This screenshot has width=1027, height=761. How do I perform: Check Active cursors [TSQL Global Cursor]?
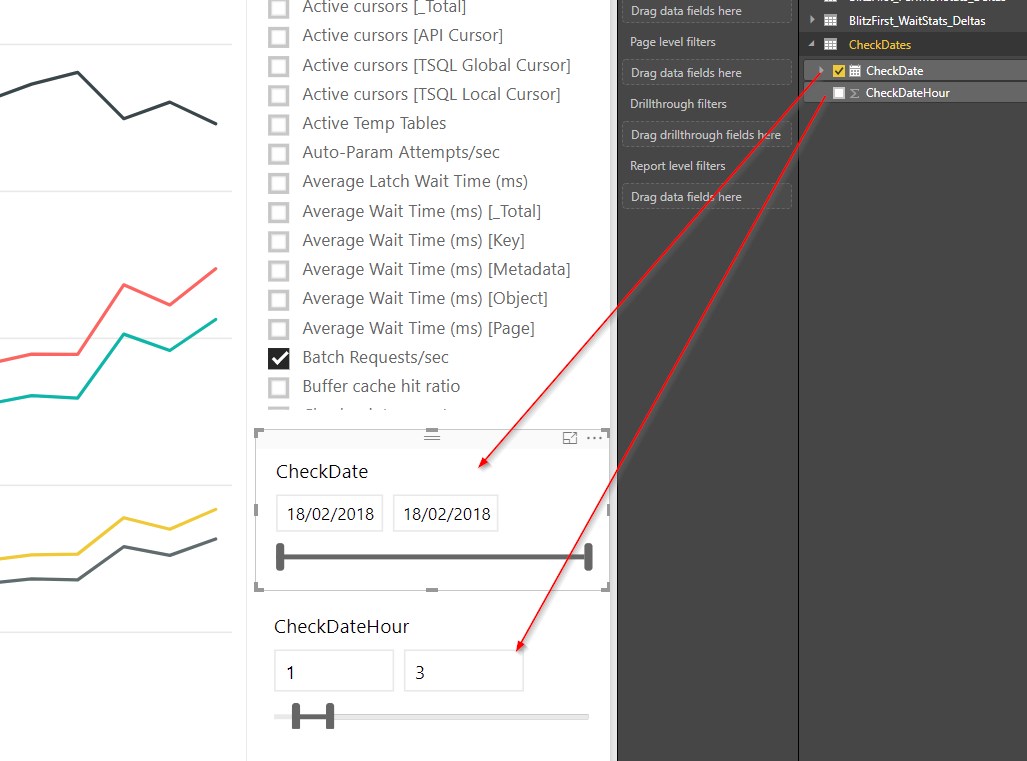[x=279, y=65]
